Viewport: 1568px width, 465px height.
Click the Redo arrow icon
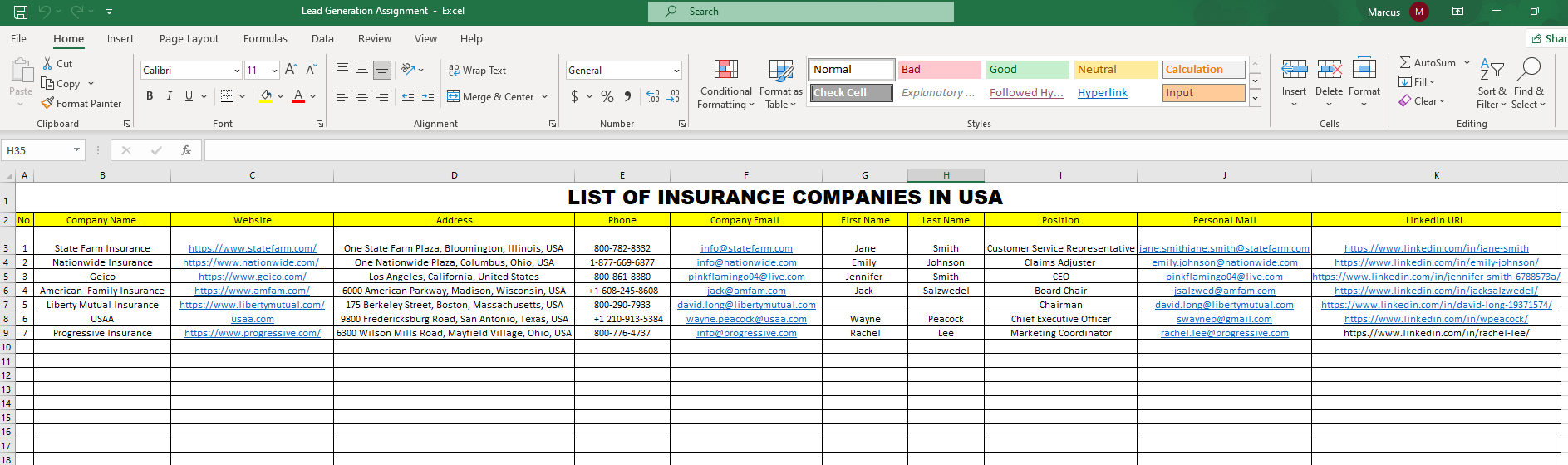77,12
